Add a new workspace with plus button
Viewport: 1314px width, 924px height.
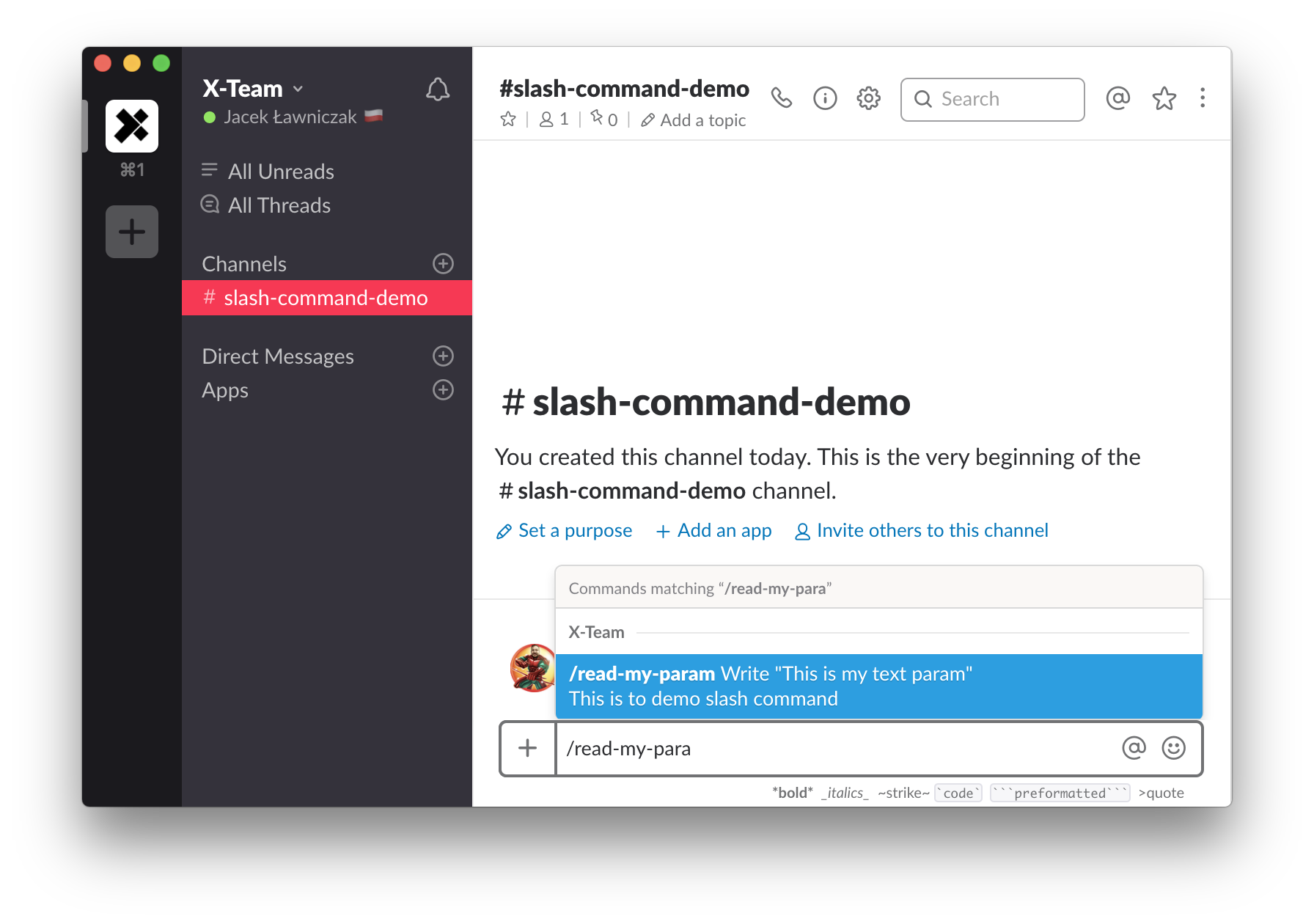point(132,232)
